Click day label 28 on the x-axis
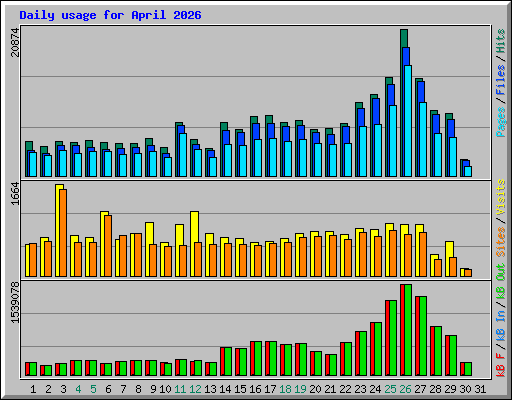The image size is (512, 400). pos(435,389)
